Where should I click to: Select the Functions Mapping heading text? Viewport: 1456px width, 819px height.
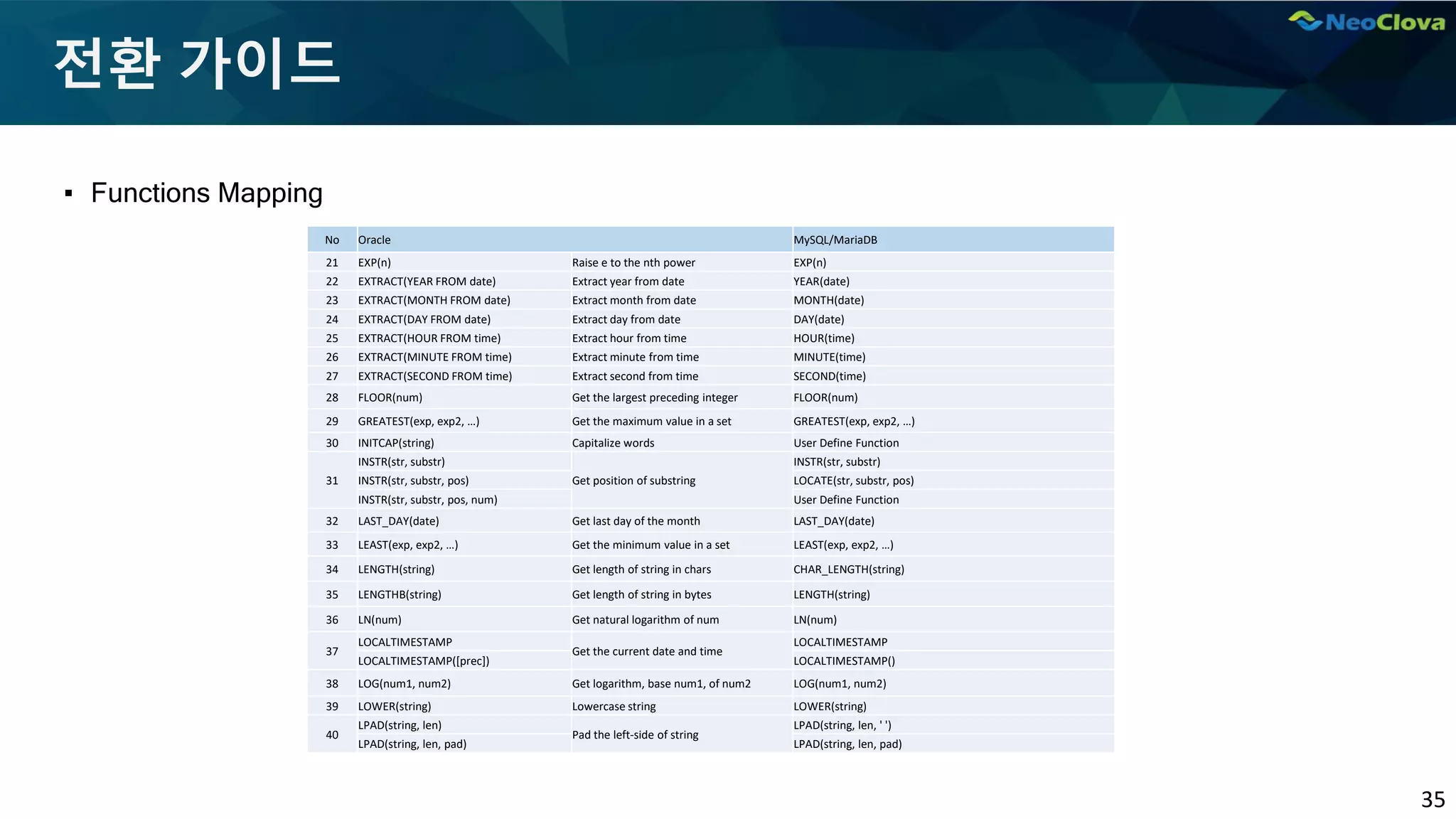206,193
